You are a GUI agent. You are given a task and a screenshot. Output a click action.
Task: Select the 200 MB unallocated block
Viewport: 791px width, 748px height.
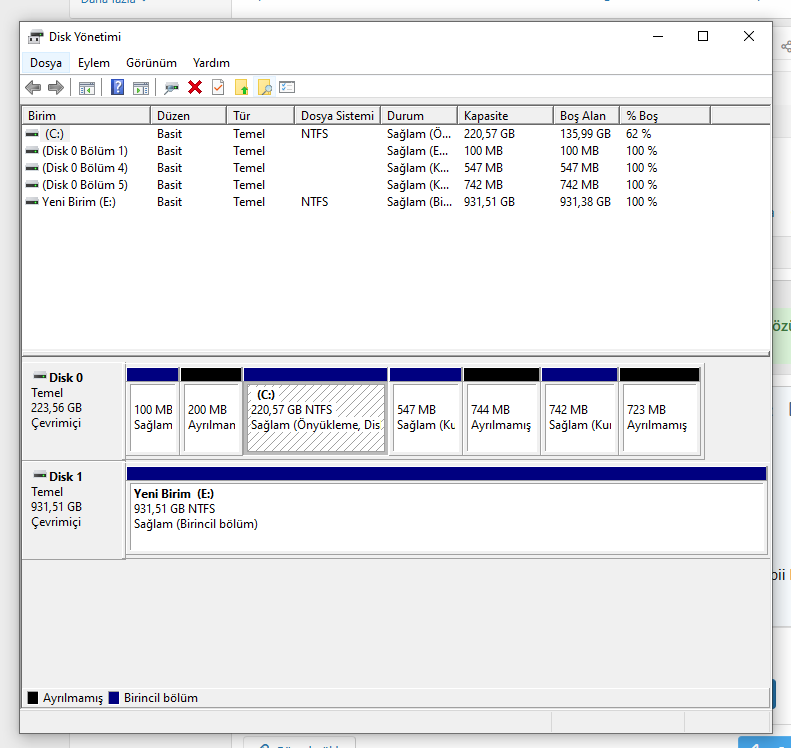(x=211, y=412)
